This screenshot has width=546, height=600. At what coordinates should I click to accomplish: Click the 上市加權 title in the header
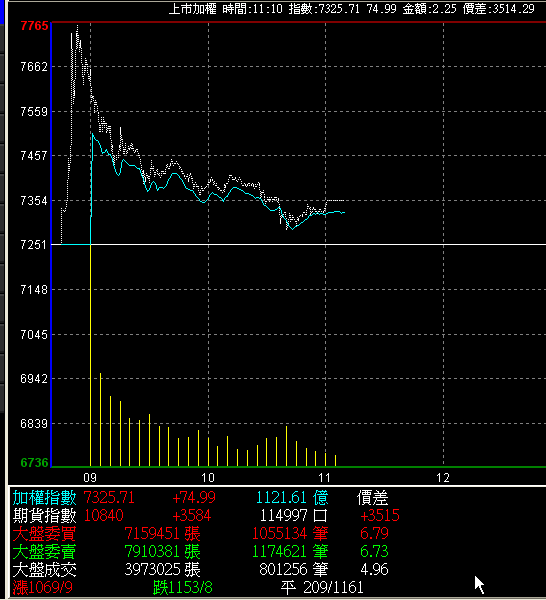point(192,9)
